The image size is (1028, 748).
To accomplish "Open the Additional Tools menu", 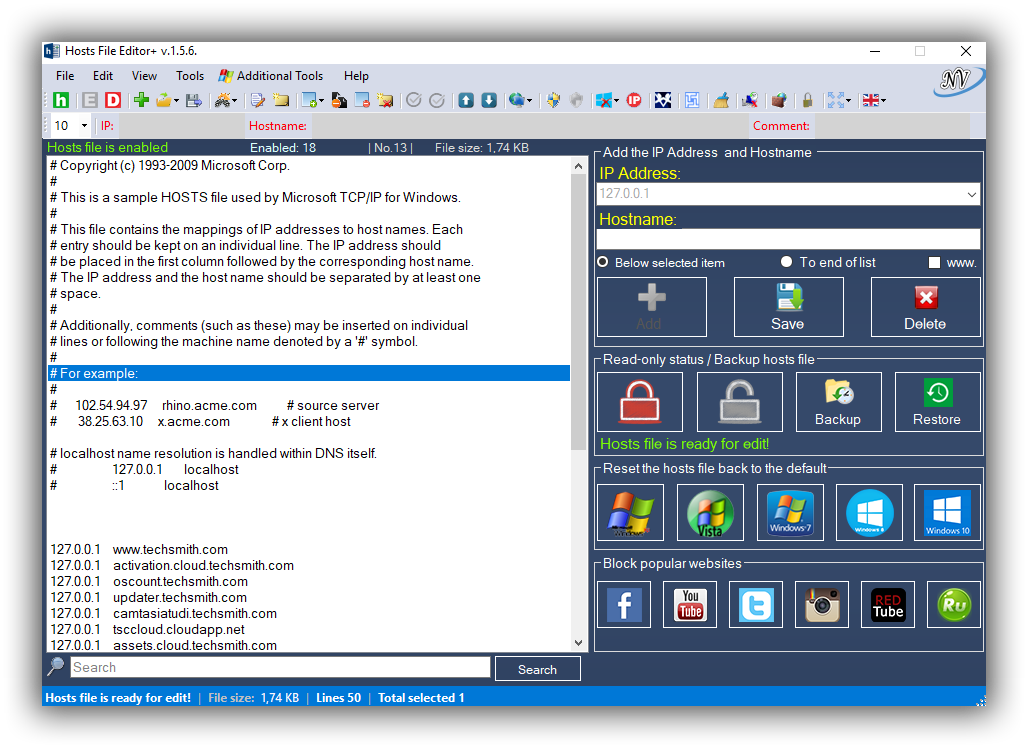I will pyautogui.click(x=271, y=76).
